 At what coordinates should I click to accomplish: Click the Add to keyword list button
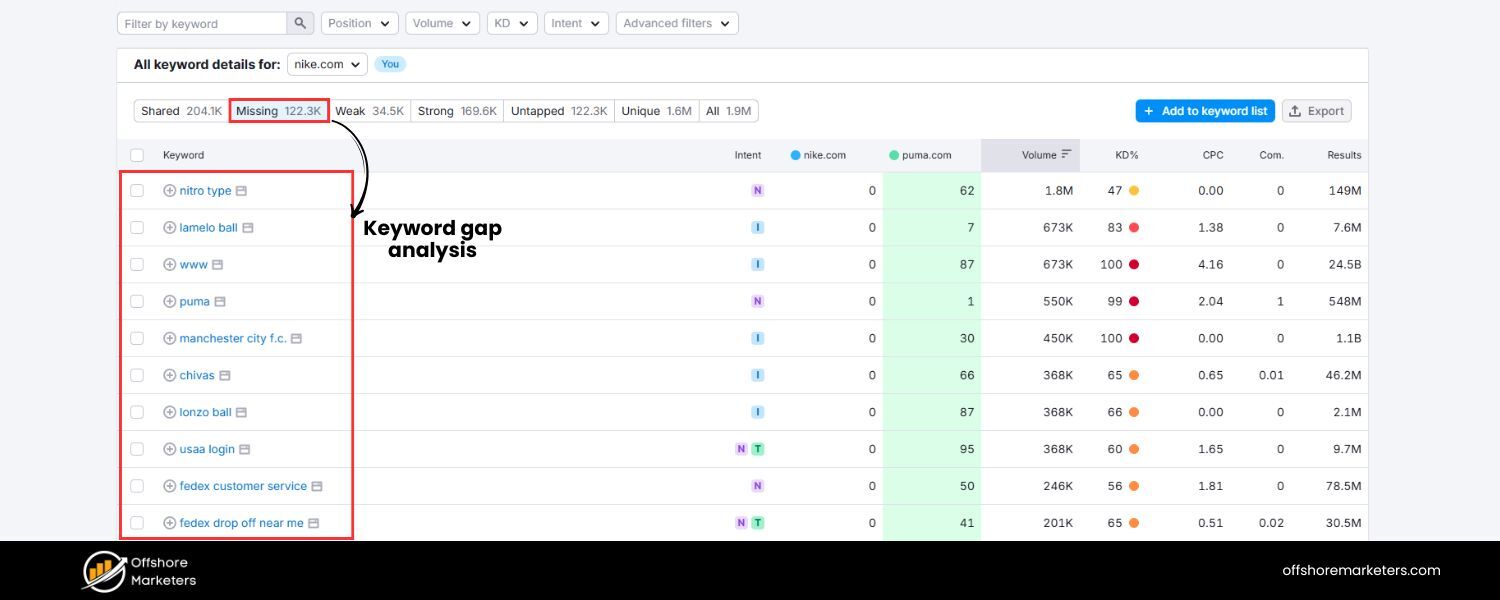[x=1204, y=110]
